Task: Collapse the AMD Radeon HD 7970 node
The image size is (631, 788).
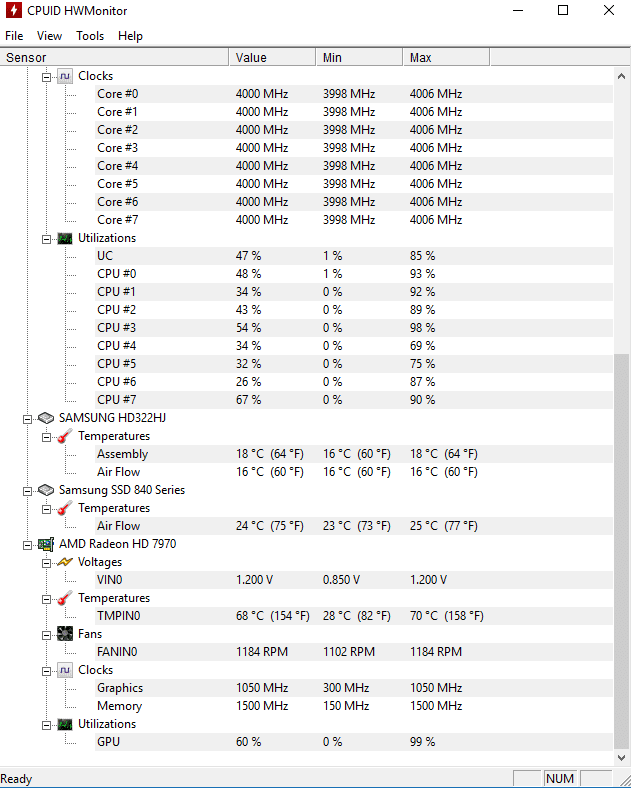Action: click(x=28, y=545)
